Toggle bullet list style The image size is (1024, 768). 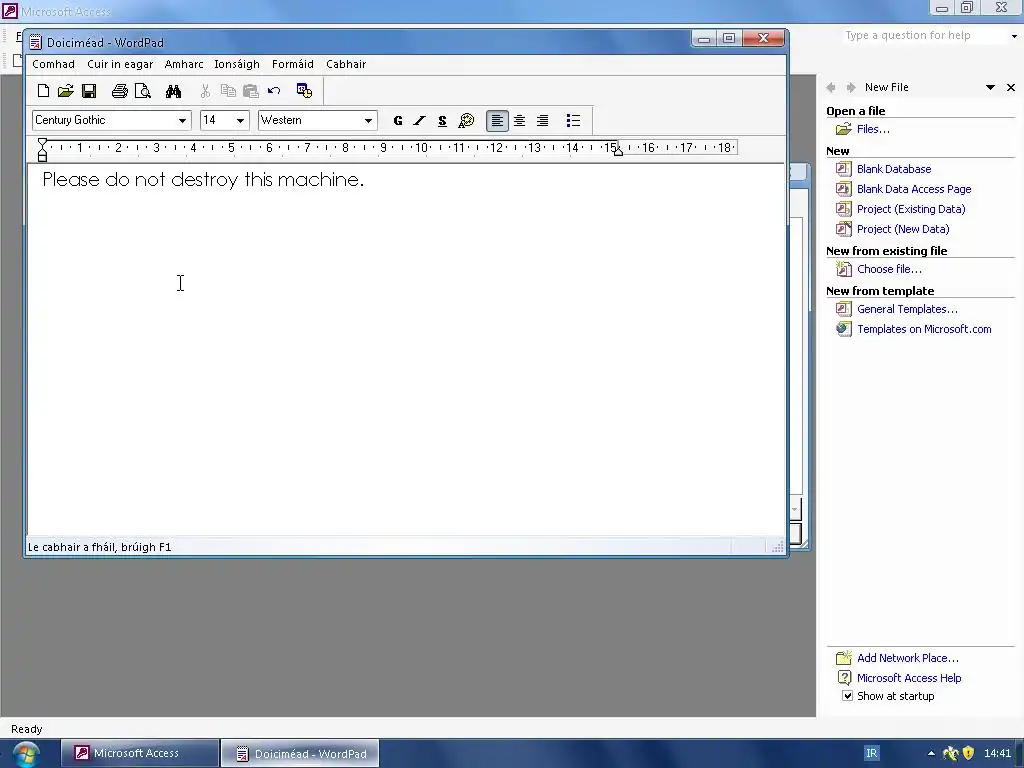[x=573, y=120]
